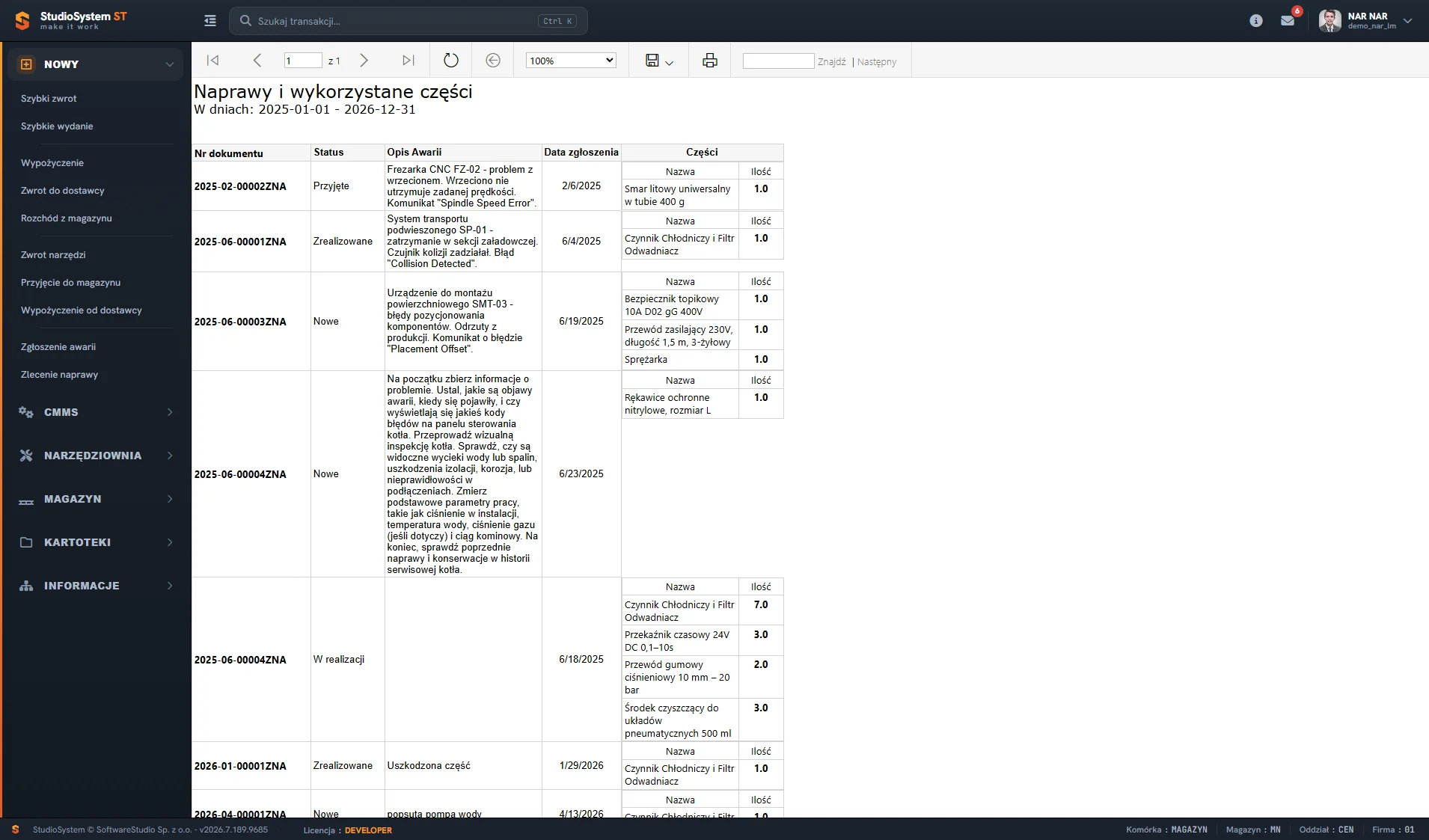Click the Znajdź find link
Screen dimensions: 1429x840
[x=832, y=62]
